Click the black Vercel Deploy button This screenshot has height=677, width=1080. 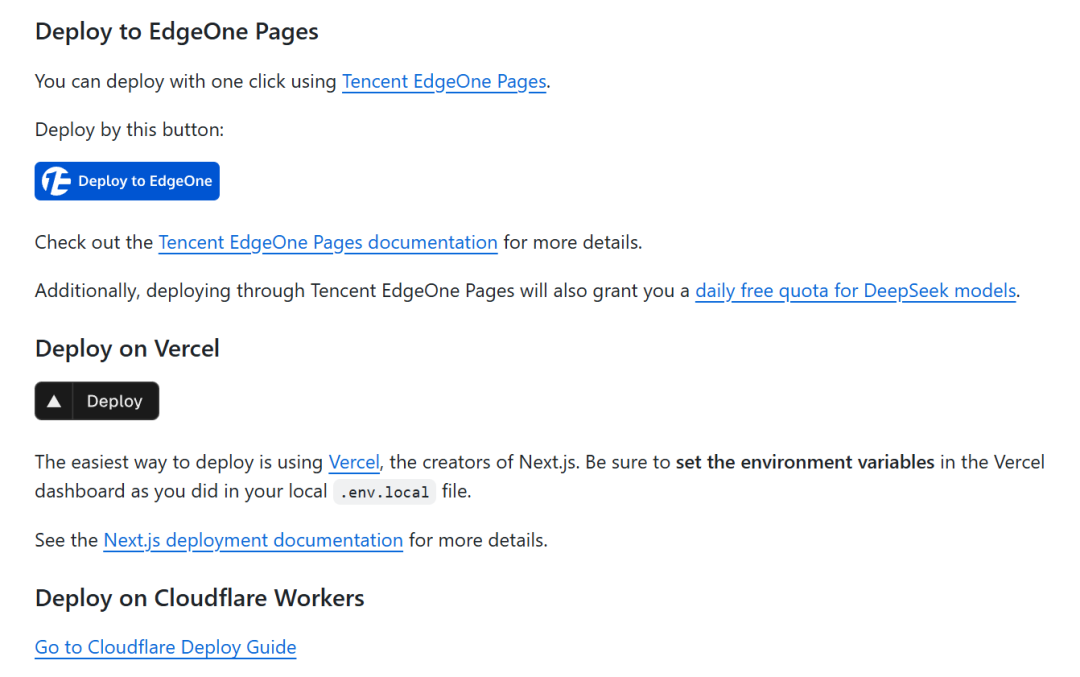[x=97, y=401]
